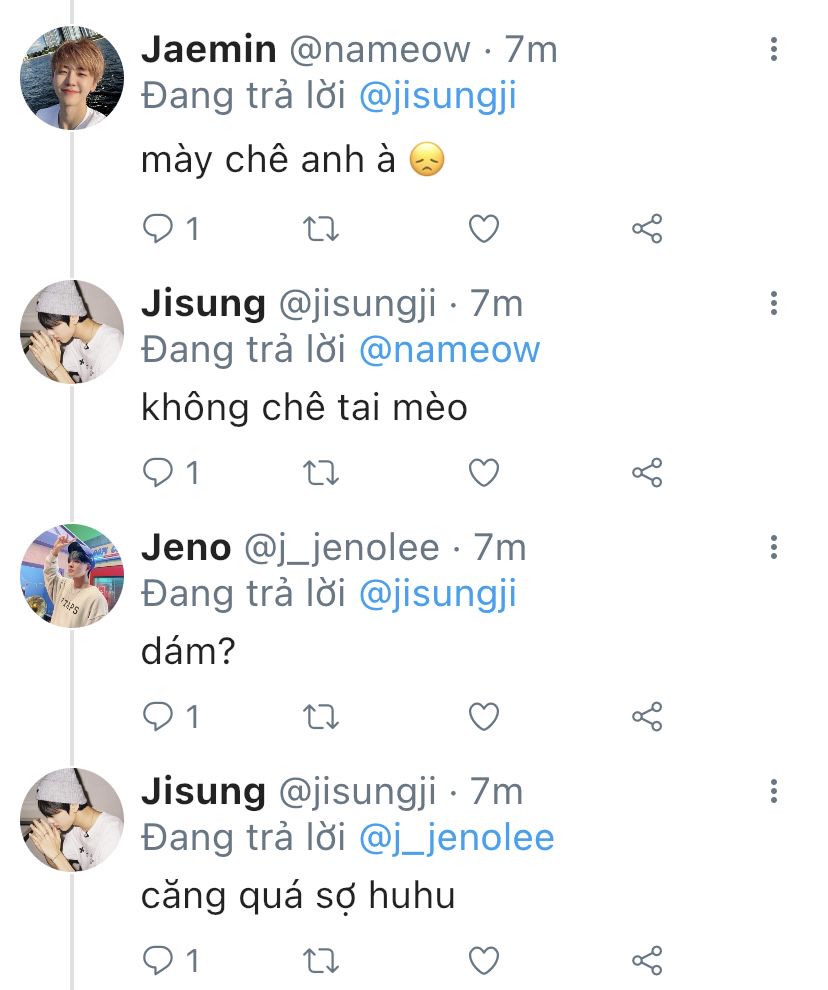Reply to Jisung's "căng quá sợ huhu" tweet

click(157, 960)
